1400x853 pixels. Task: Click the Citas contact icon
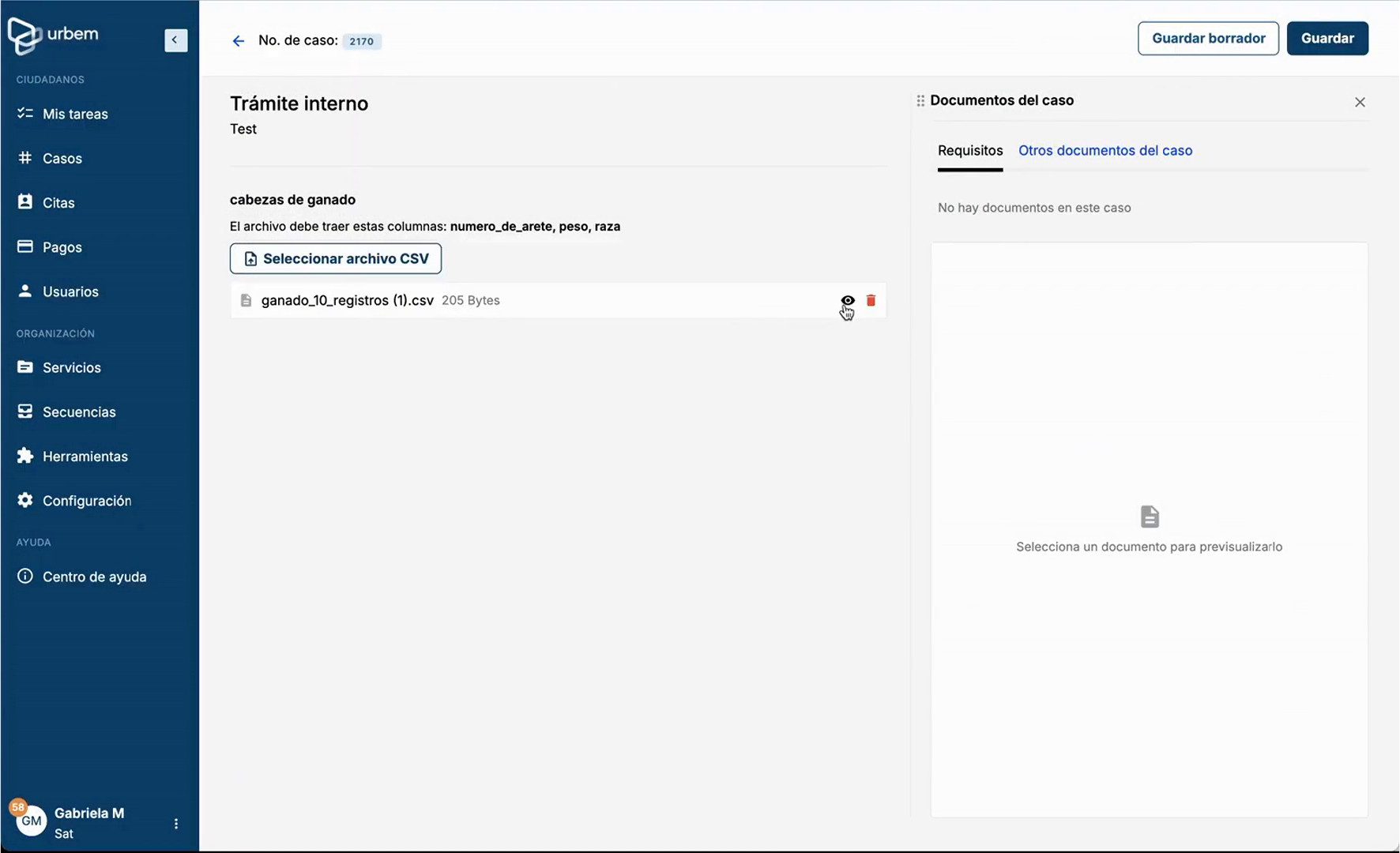25,201
